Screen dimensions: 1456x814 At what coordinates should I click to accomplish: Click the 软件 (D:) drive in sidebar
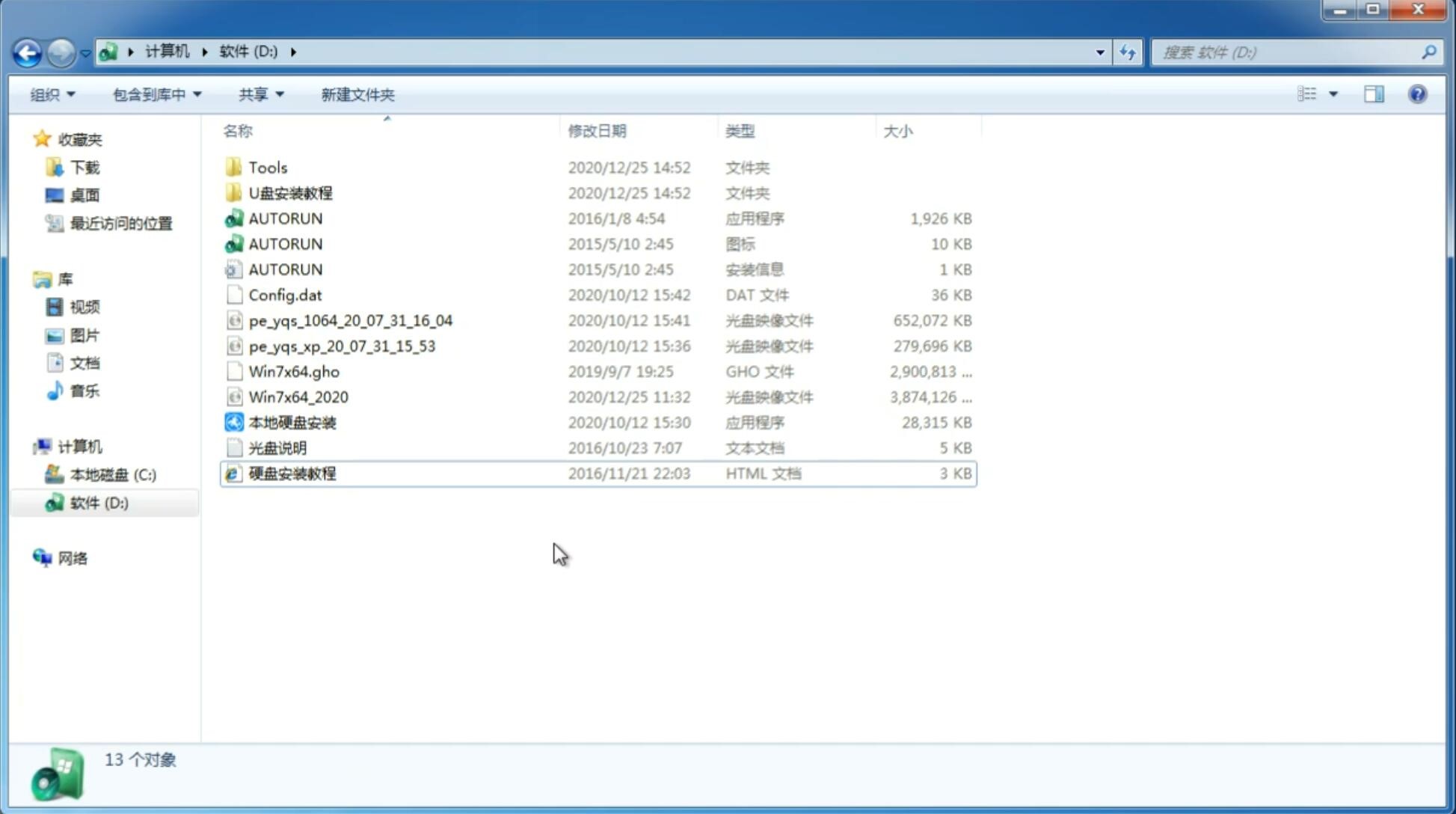coord(99,502)
